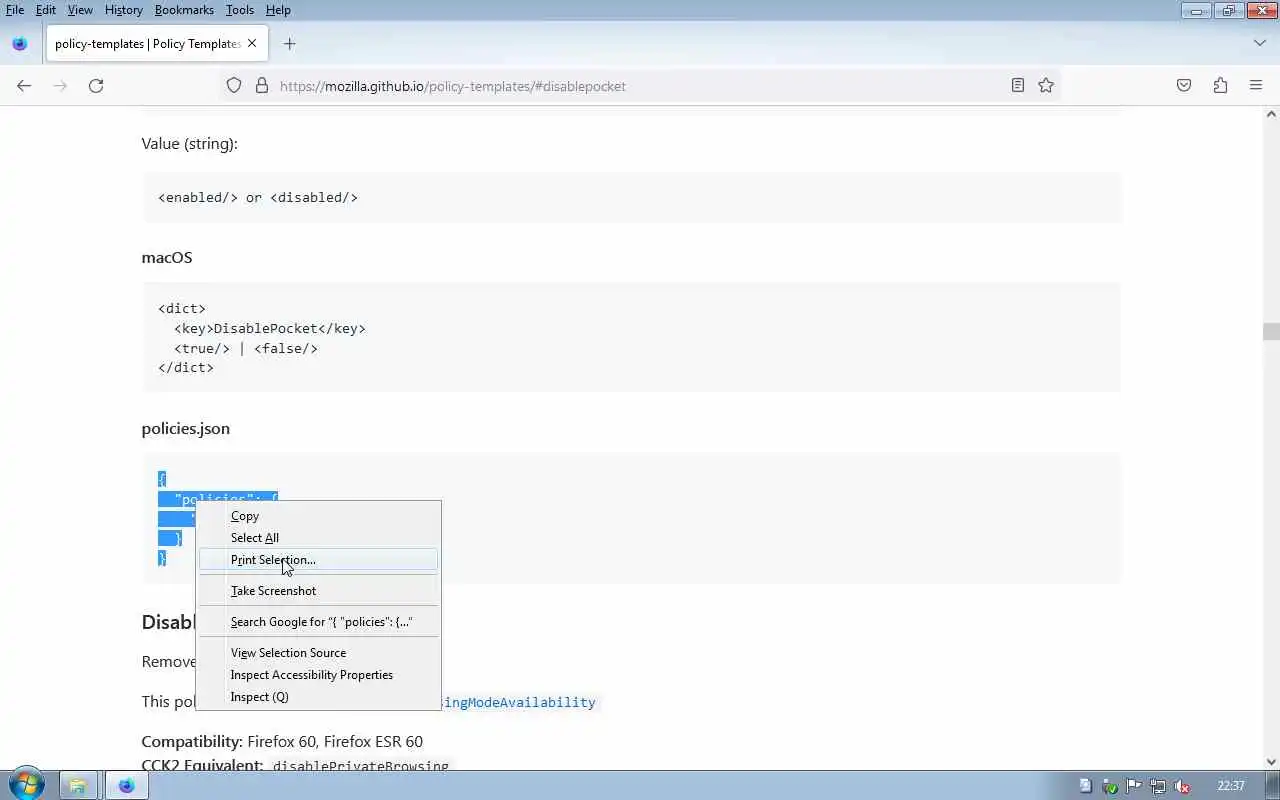Screen dimensions: 1280x800
Task: Choose Copy from context menu
Action: point(318,516)
